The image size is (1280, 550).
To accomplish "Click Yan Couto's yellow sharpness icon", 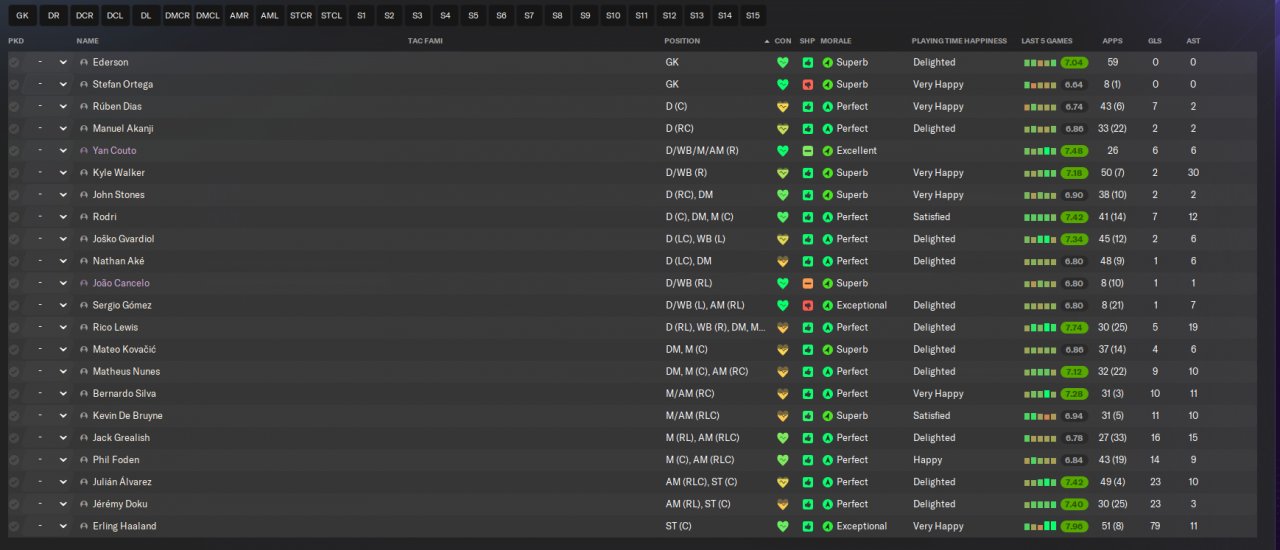I will (808, 150).
